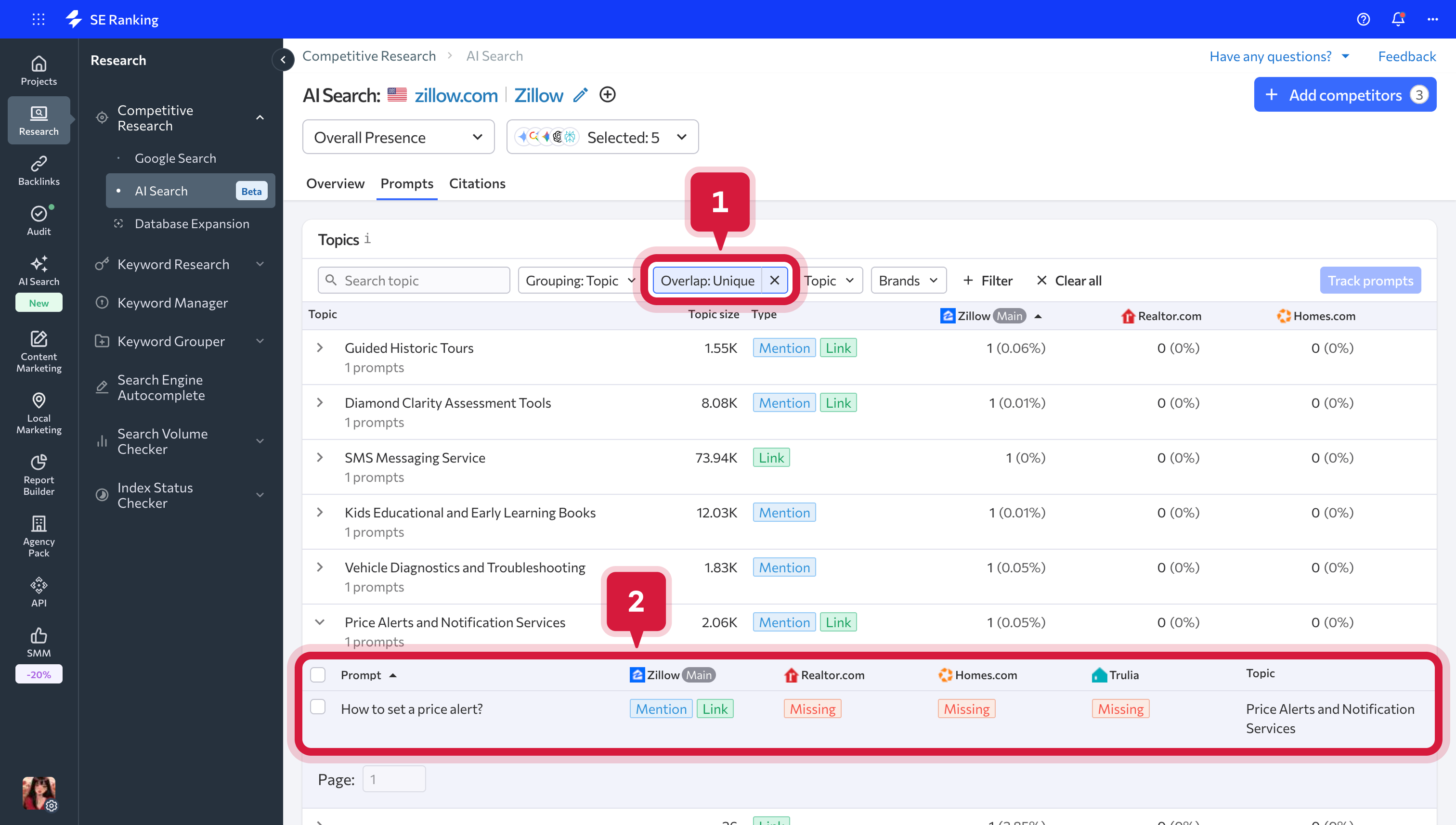Open Local Marketing in the left rail
This screenshot has height=825, width=1456.
pos(39,413)
